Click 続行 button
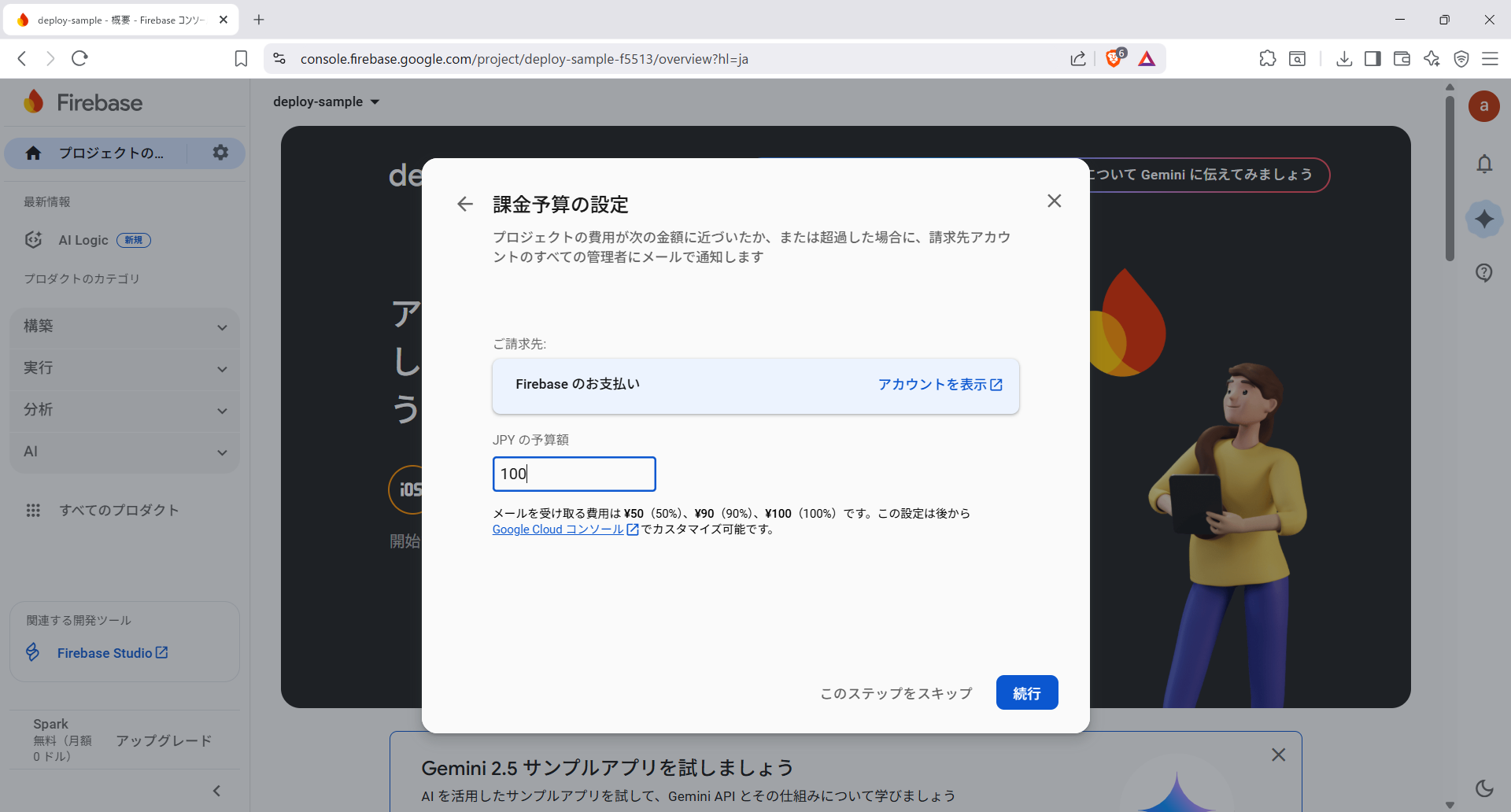The width and height of the screenshot is (1511, 812). [x=1027, y=693]
